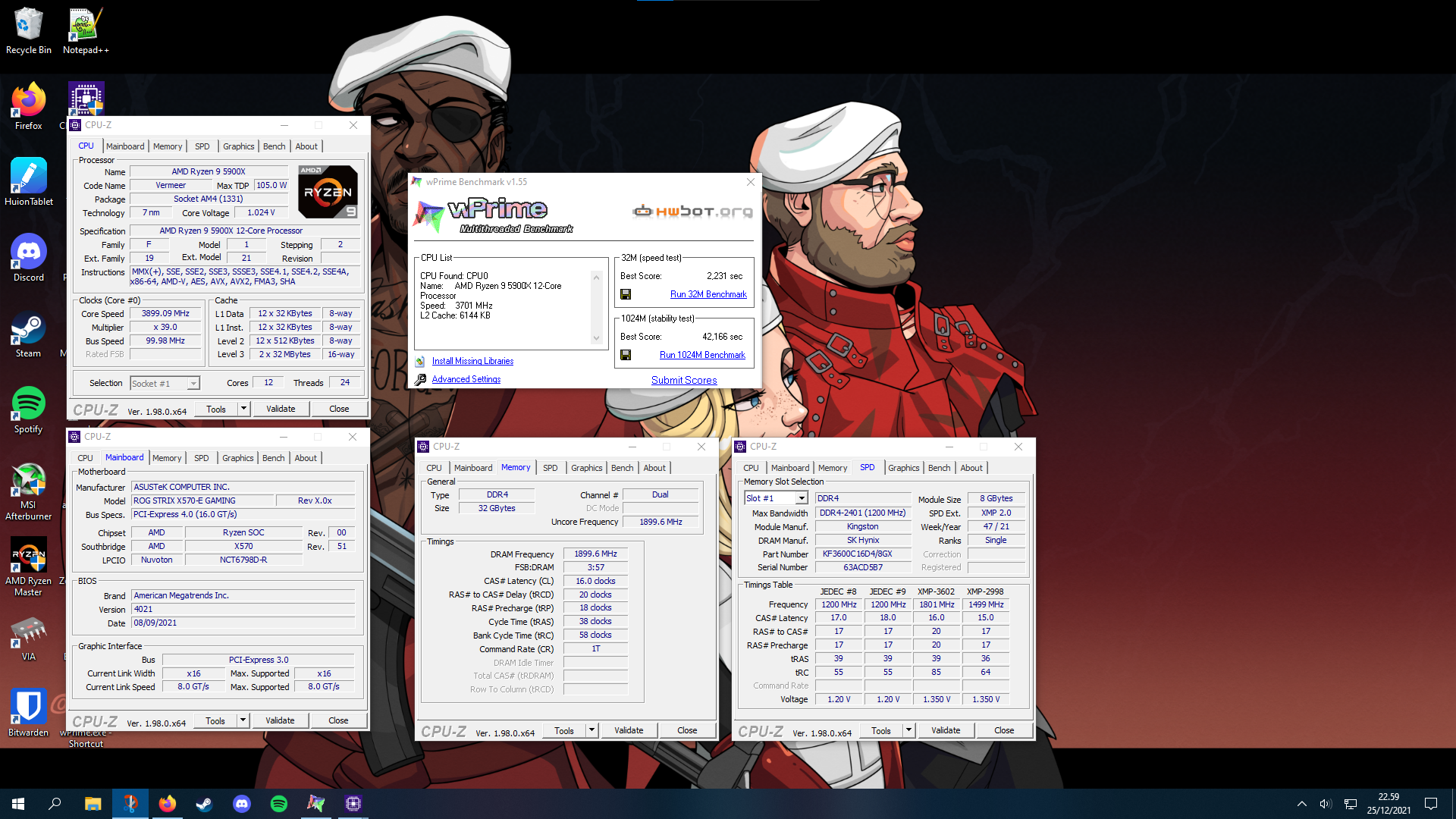The image size is (1456, 819).
Task: Open the Windows Start menu
Action: [x=18, y=804]
